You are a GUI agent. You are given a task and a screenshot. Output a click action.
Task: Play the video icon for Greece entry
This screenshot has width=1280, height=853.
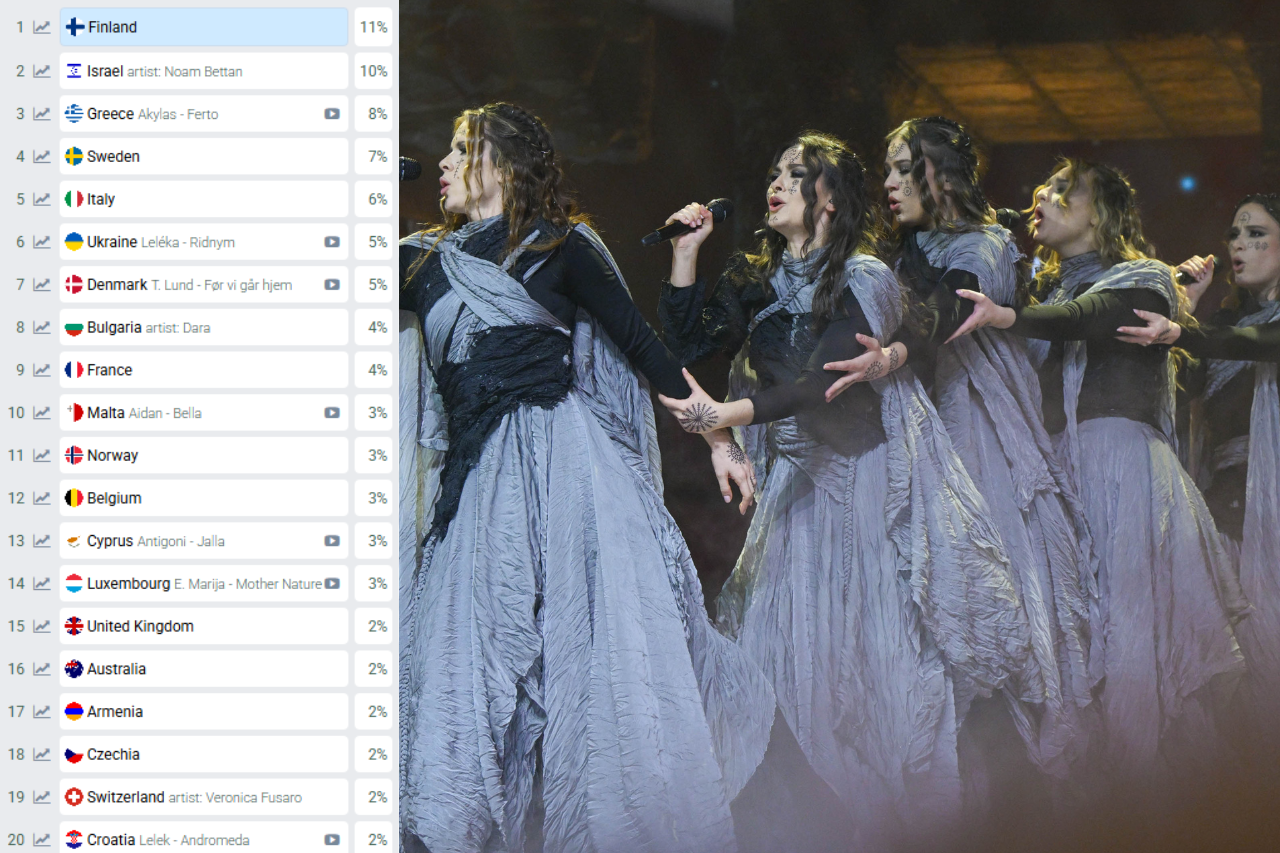(x=332, y=114)
